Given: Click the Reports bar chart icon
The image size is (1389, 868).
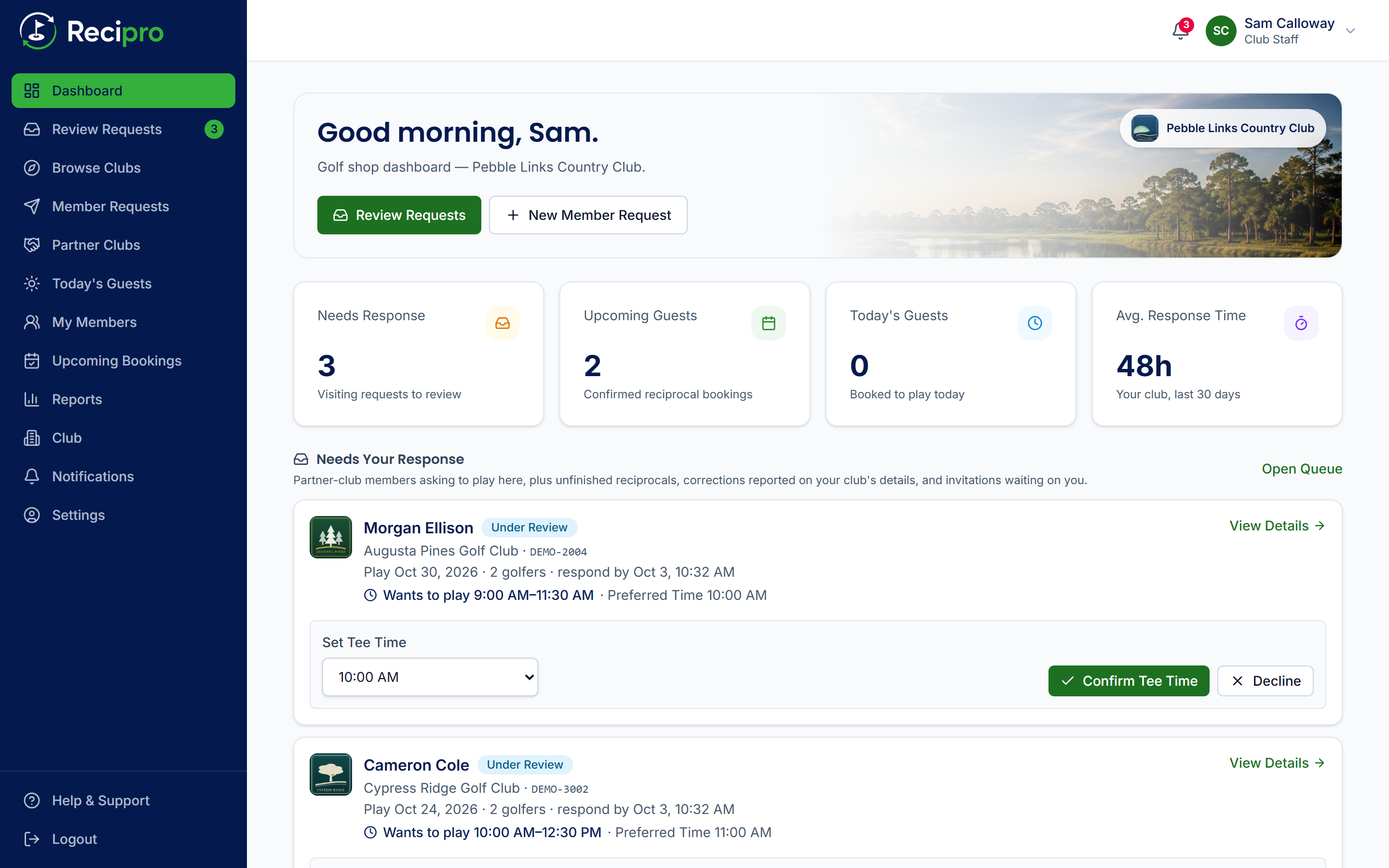Looking at the screenshot, I should pyautogui.click(x=31, y=399).
